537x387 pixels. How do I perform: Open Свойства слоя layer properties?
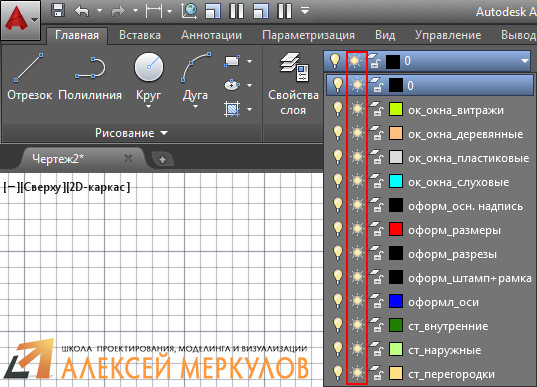pyautogui.click(x=294, y=84)
